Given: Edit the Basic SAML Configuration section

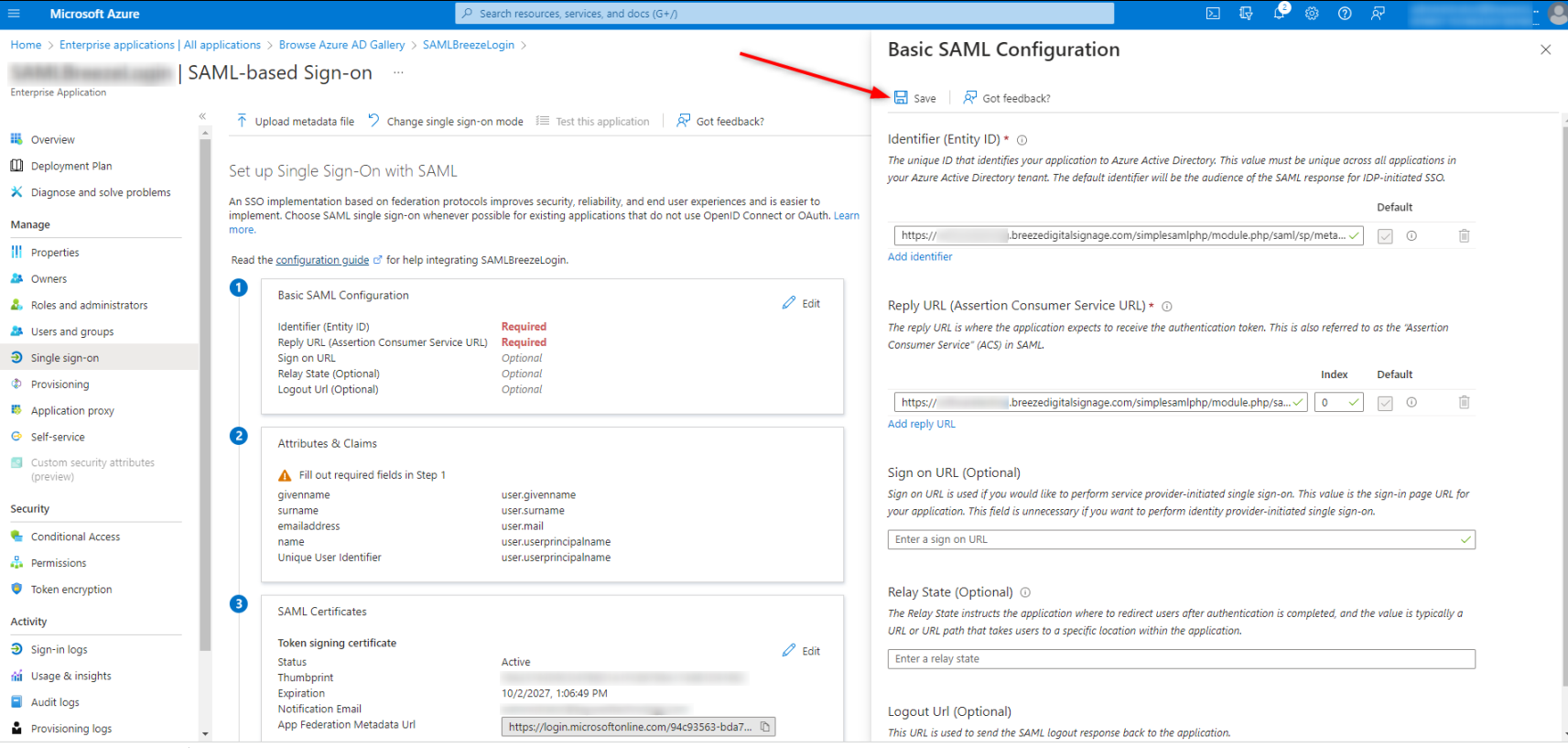Looking at the screenshot, I should click(801, 303).
